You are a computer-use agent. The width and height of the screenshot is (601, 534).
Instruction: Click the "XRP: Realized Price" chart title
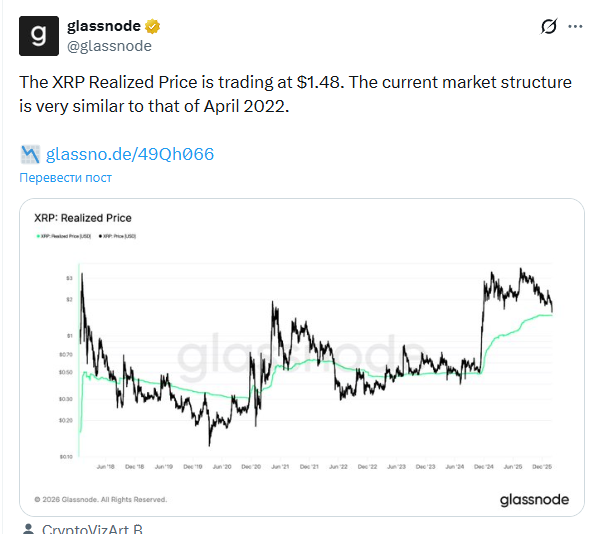83,218
